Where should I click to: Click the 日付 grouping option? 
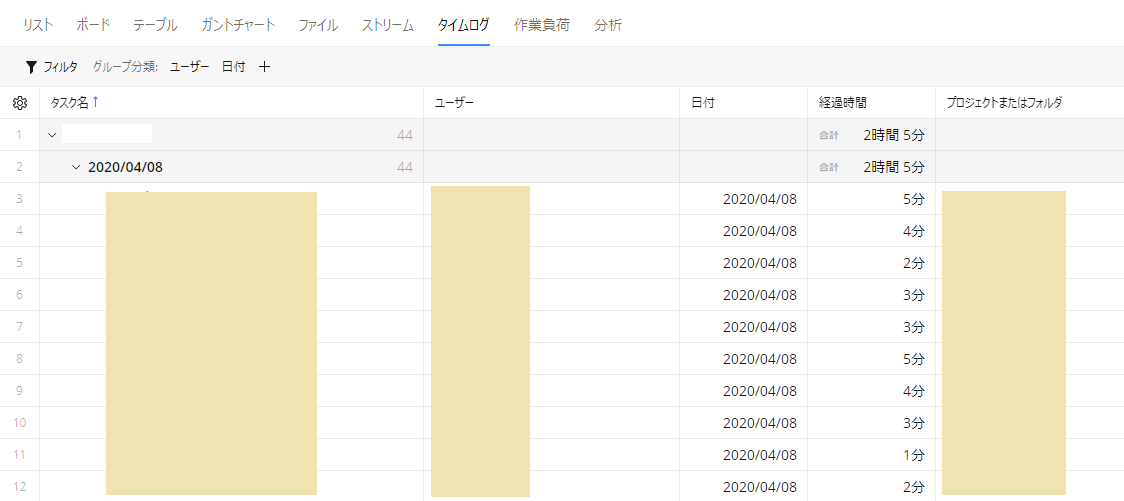click(x=233, y=67)
